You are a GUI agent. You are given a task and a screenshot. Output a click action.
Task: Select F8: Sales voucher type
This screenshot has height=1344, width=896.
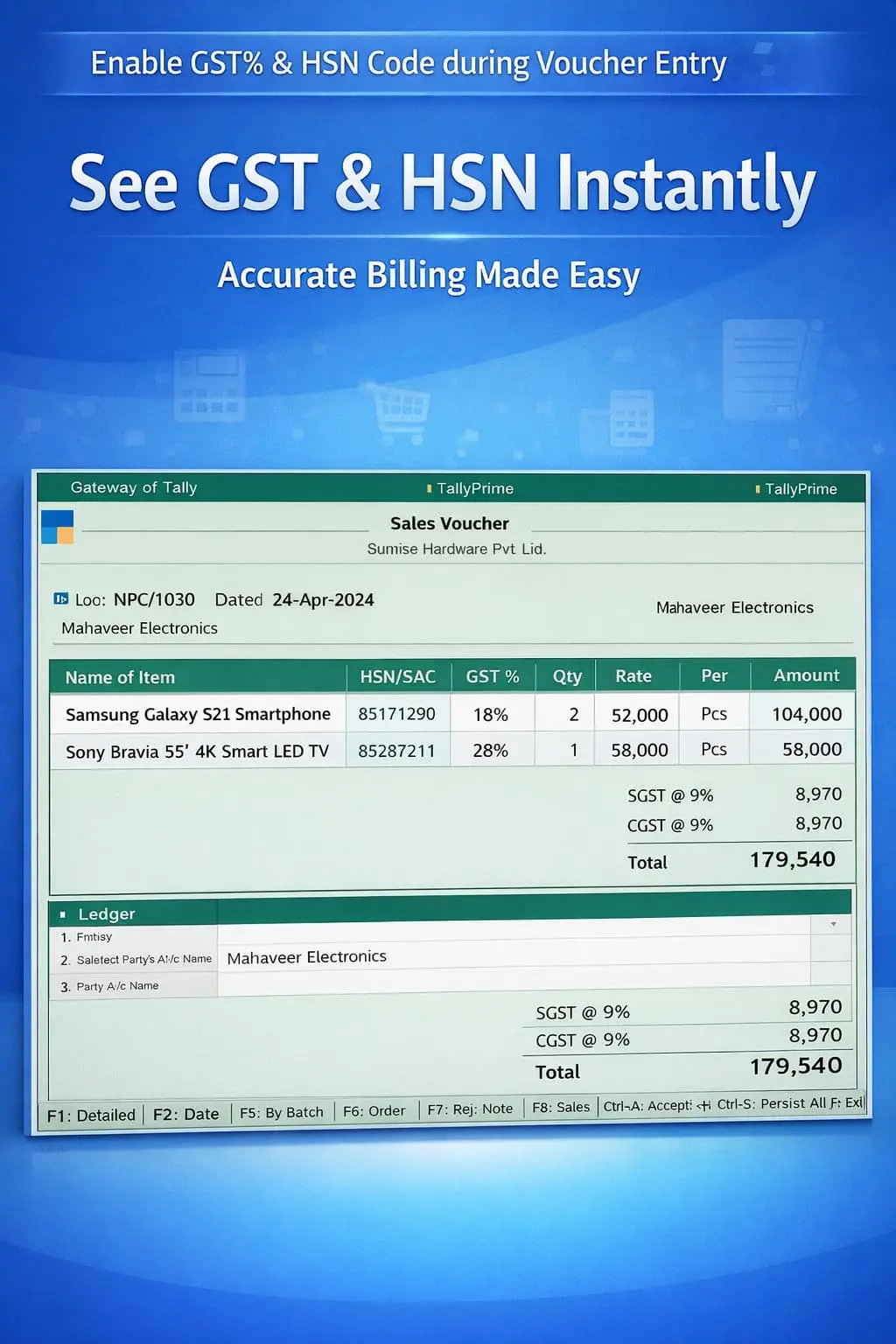560,1107
